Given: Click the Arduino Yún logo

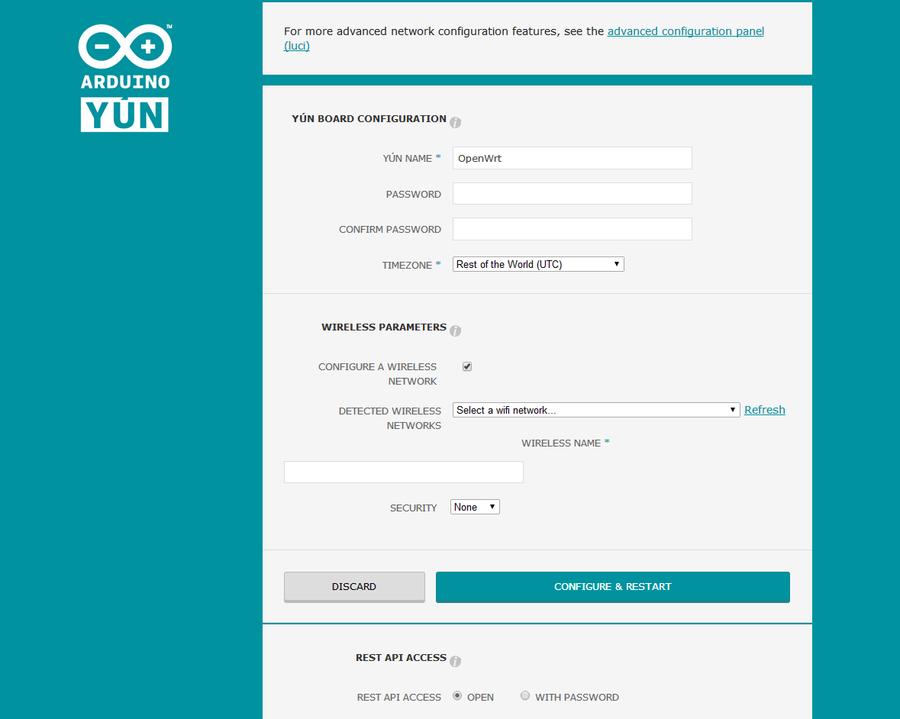Looking at the screenshot, I should click(x=125, y=78).
